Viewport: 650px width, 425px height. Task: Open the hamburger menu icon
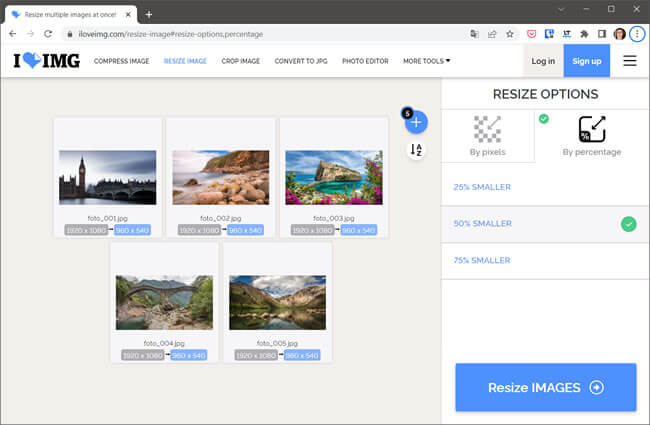(629, 61)
